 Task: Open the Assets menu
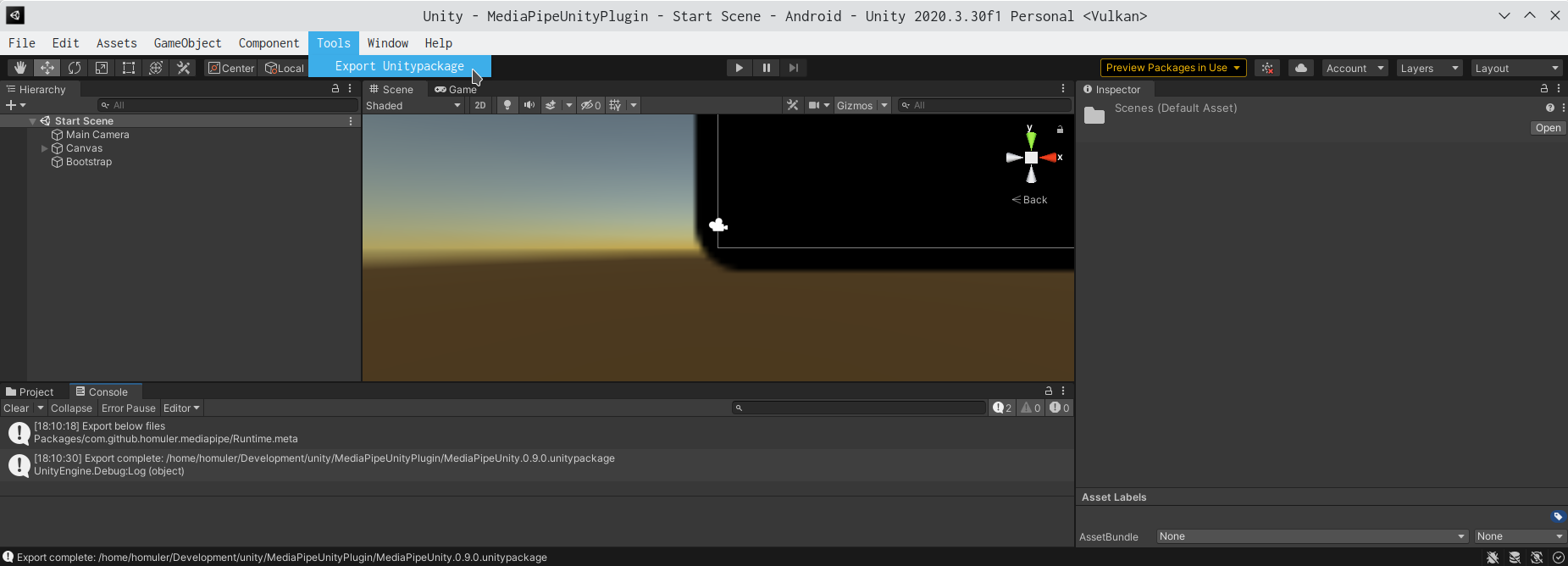(116, 43)
